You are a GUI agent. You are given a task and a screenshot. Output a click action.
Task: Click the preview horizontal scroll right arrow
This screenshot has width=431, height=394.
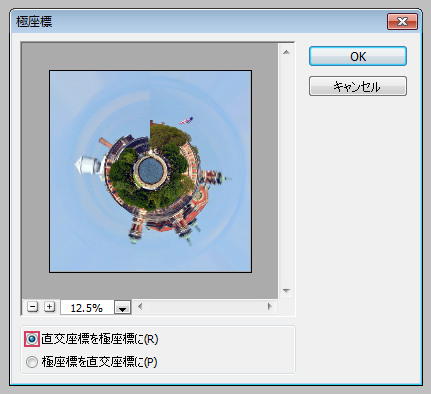(x=269, y=306)
